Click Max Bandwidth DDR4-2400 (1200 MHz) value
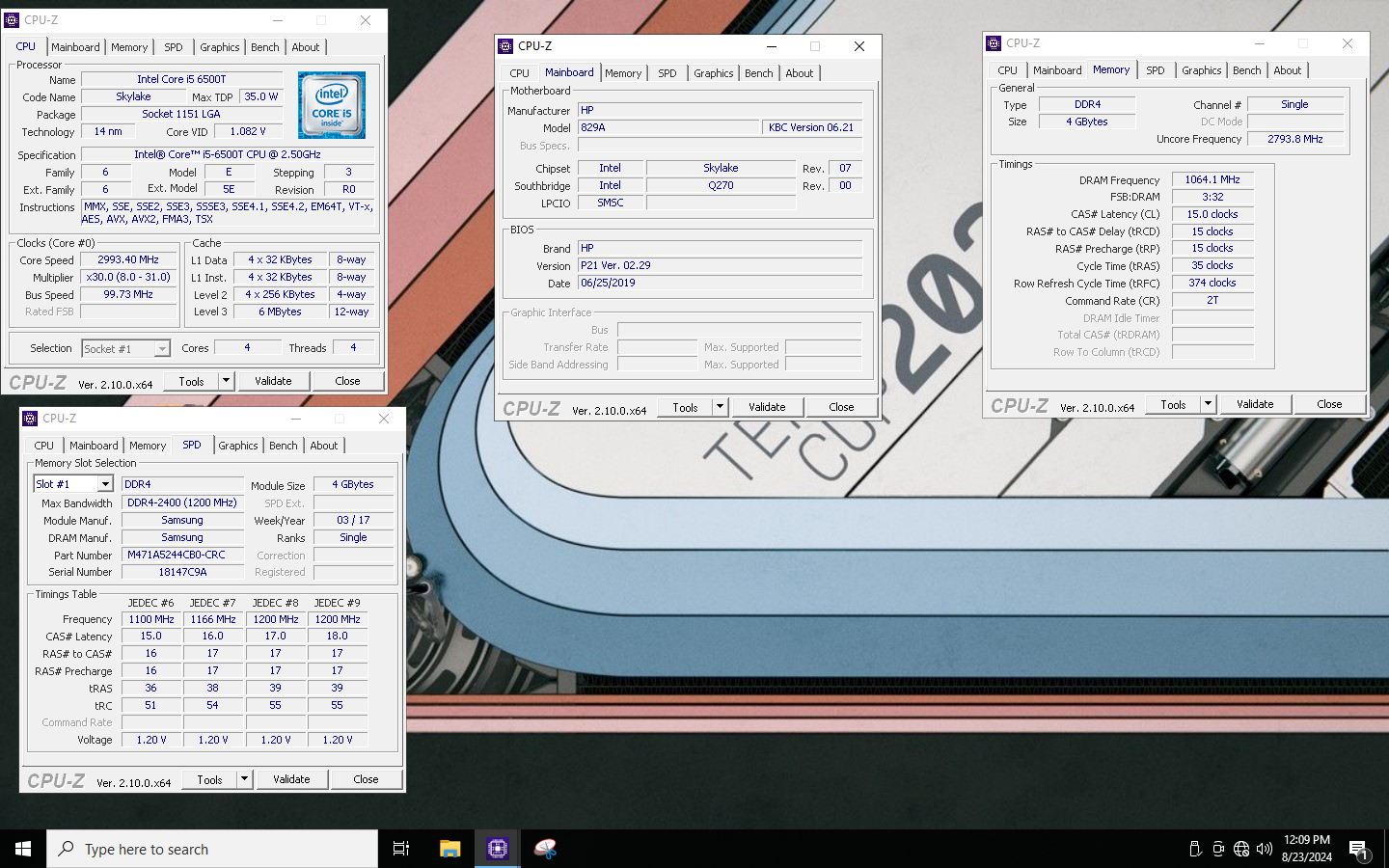This screenshot has width=1389, height=868. pyautogui.click(x=182, y=502)
